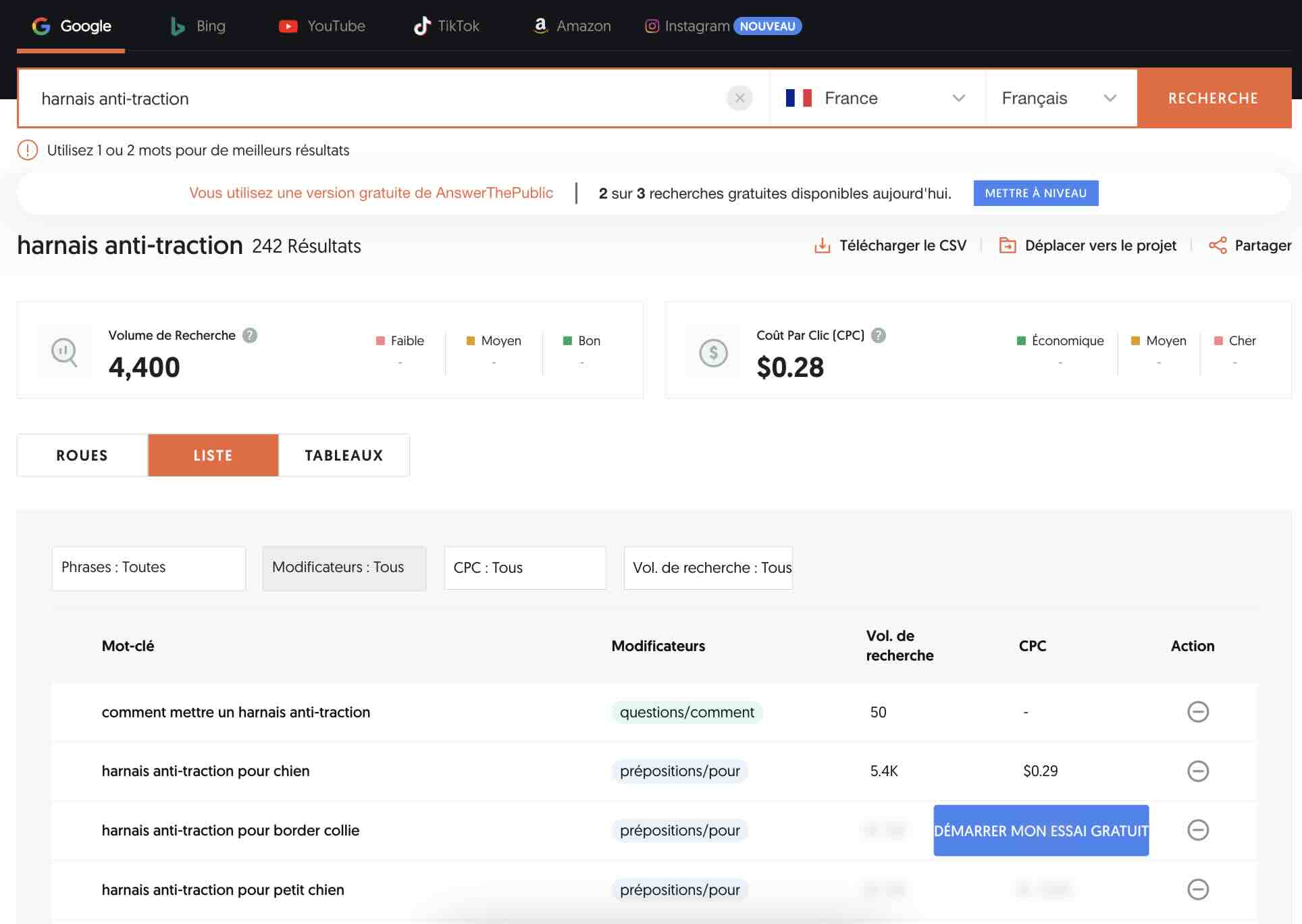Click Partager
The width and height of the screenshot is (1302, 924).
(x=1250, y=245)
